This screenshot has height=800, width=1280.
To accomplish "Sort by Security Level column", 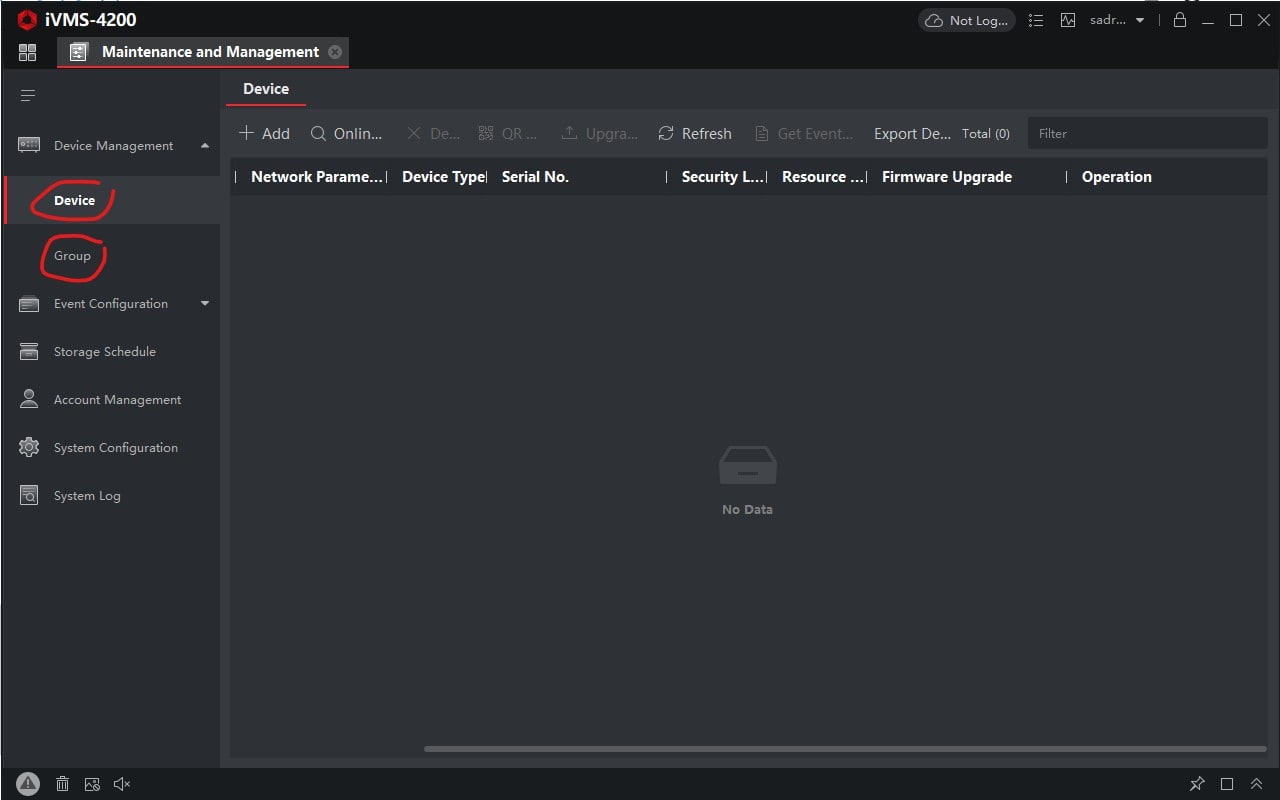I will coord(723,177).
